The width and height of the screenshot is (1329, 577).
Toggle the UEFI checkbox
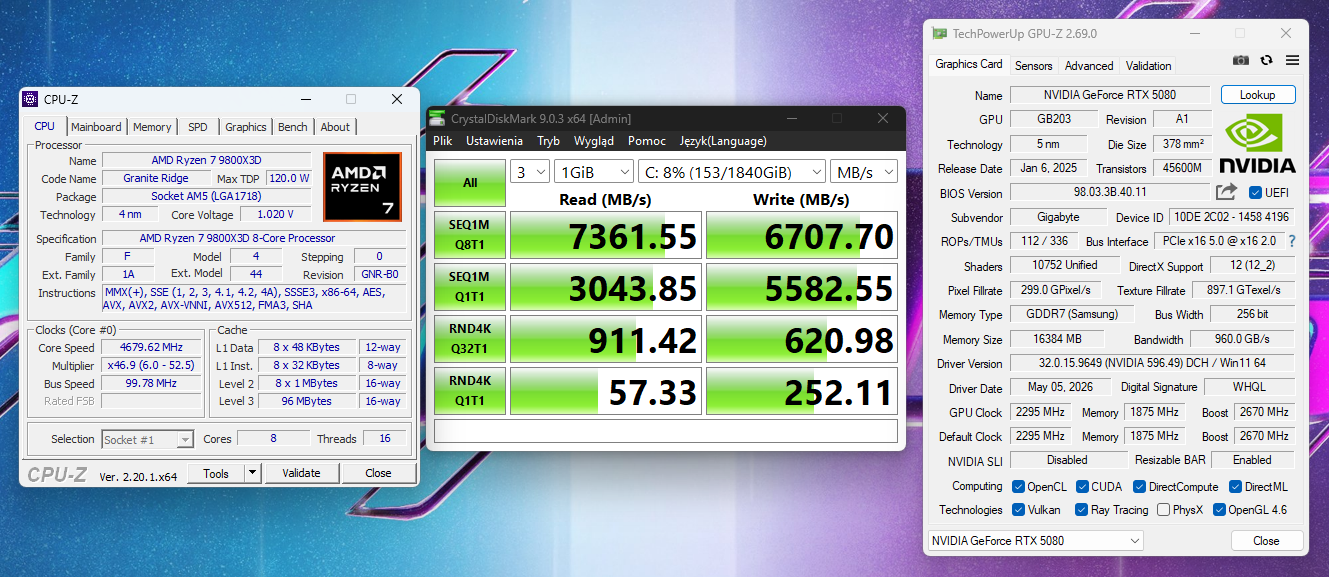click(1256, 192)
